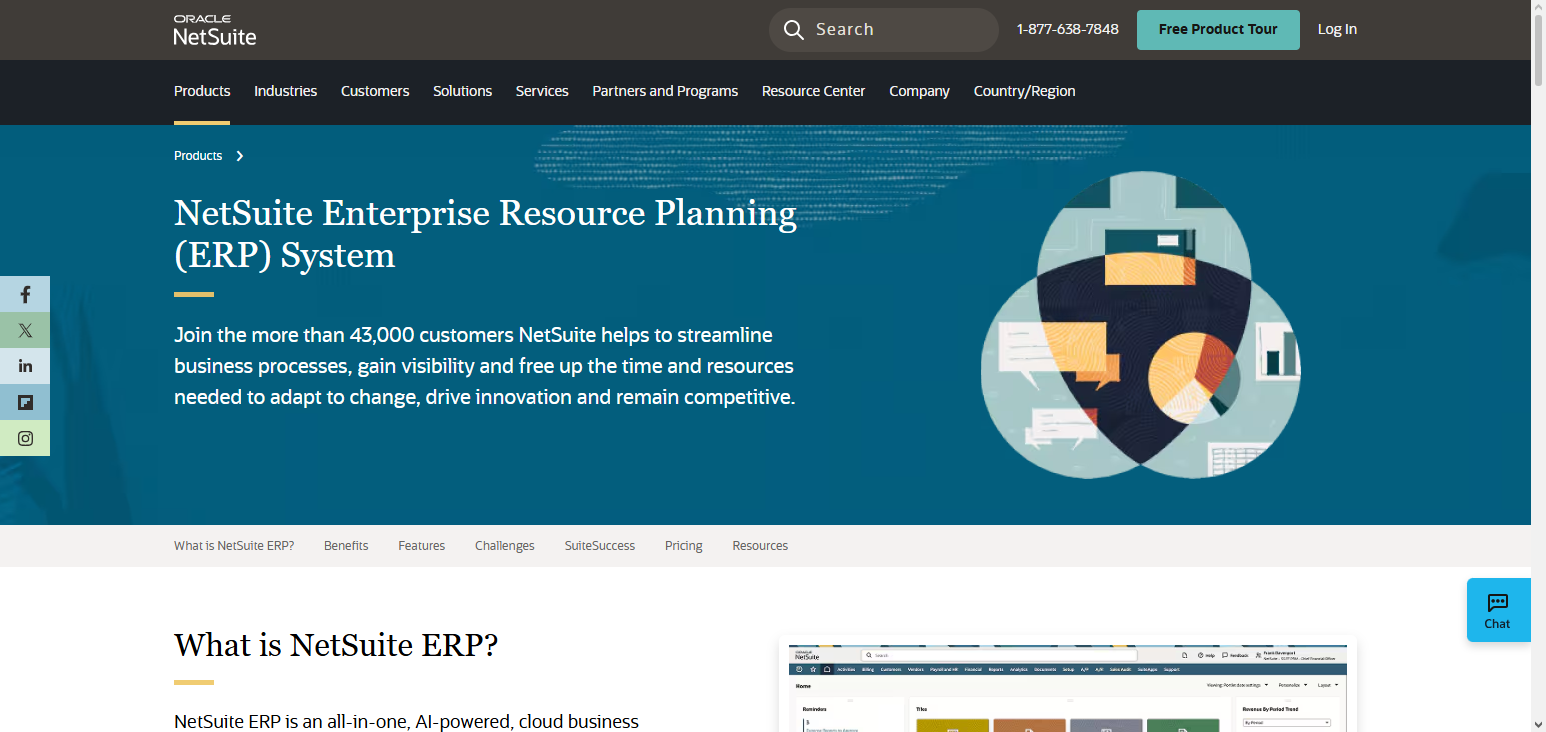Jump to the Pricing section
Image resolution: width=1546 pixels, height=732 pixels.
[683, 545]
